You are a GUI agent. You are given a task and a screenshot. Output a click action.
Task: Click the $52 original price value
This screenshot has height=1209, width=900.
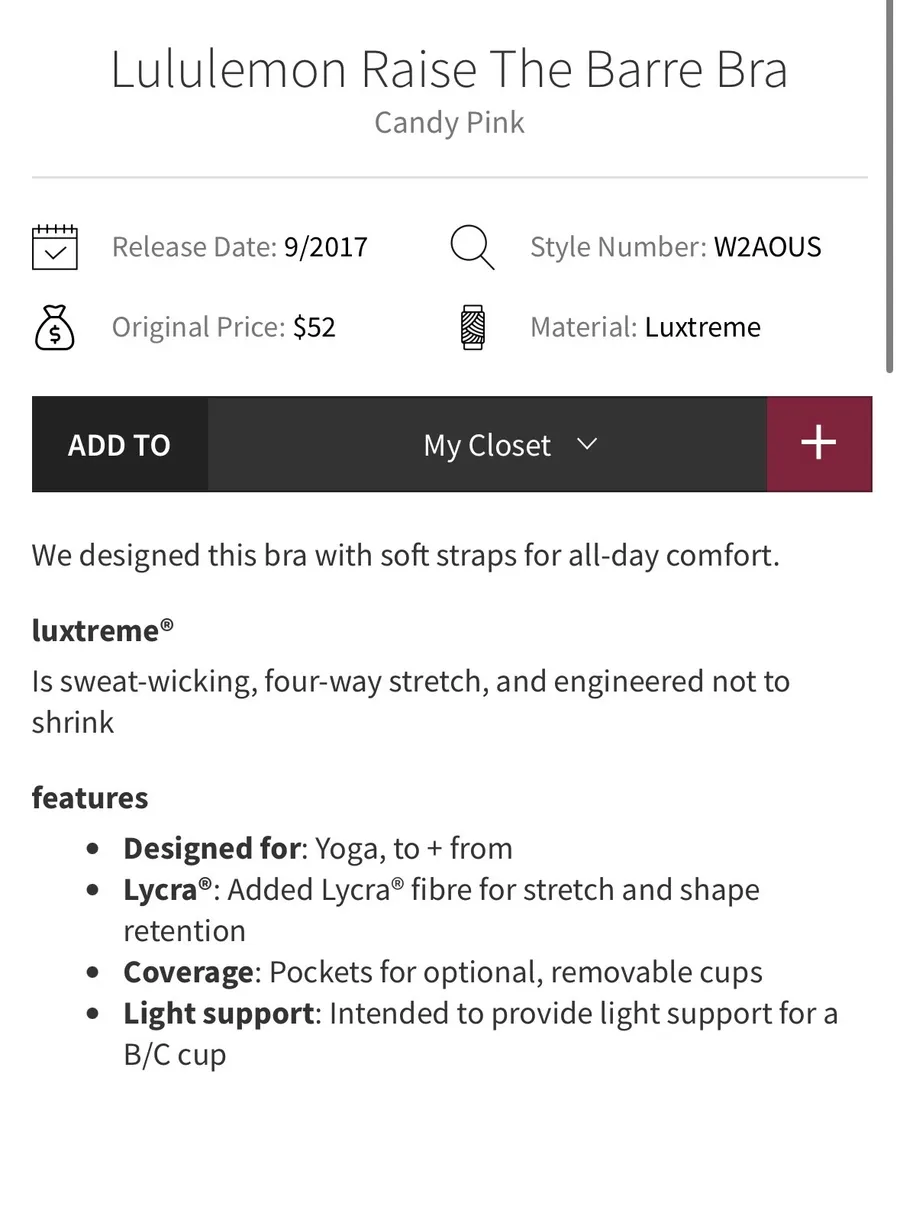(x=314, y=327)
